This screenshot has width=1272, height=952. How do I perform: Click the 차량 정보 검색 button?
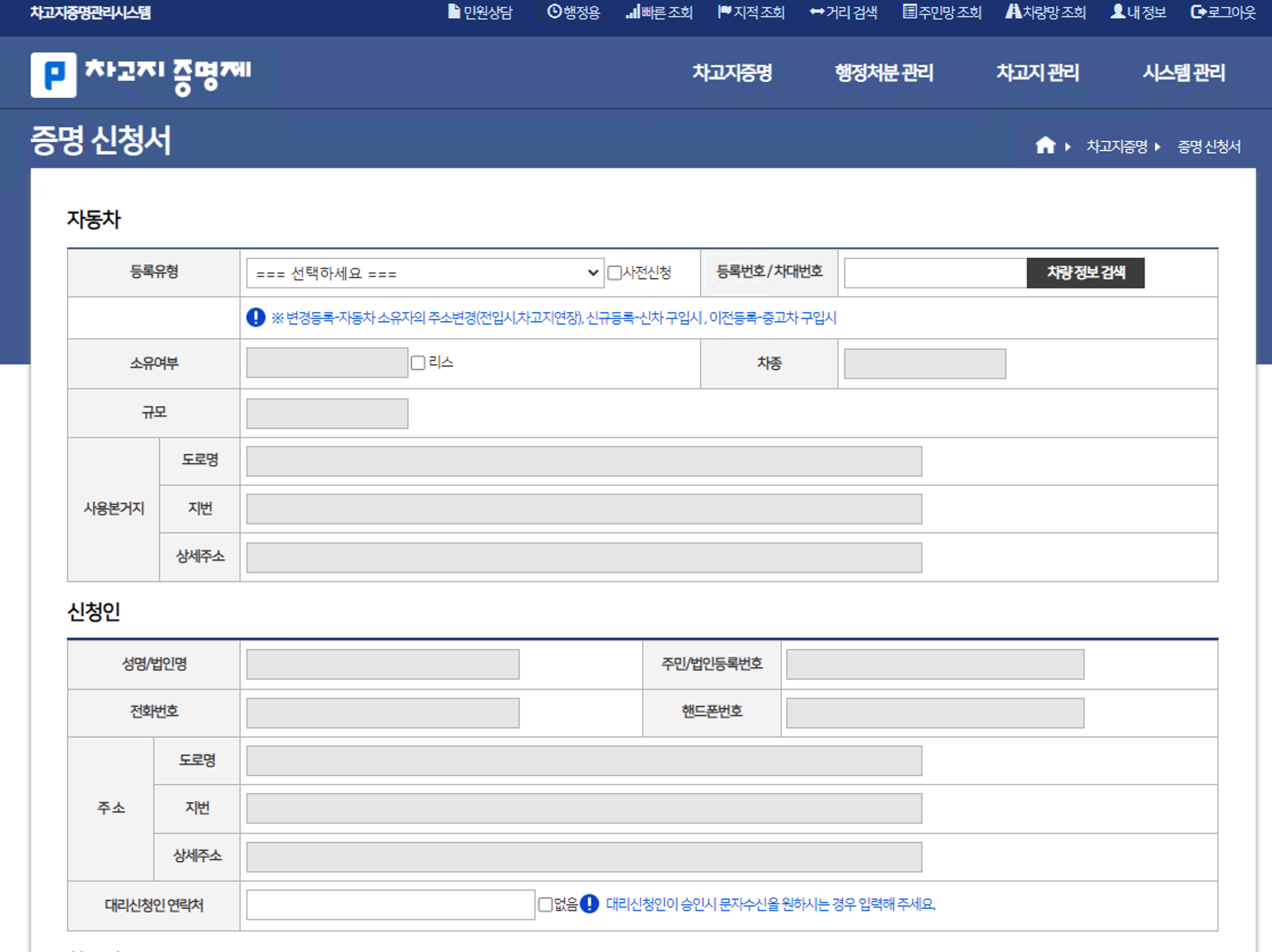point(1086,273)
